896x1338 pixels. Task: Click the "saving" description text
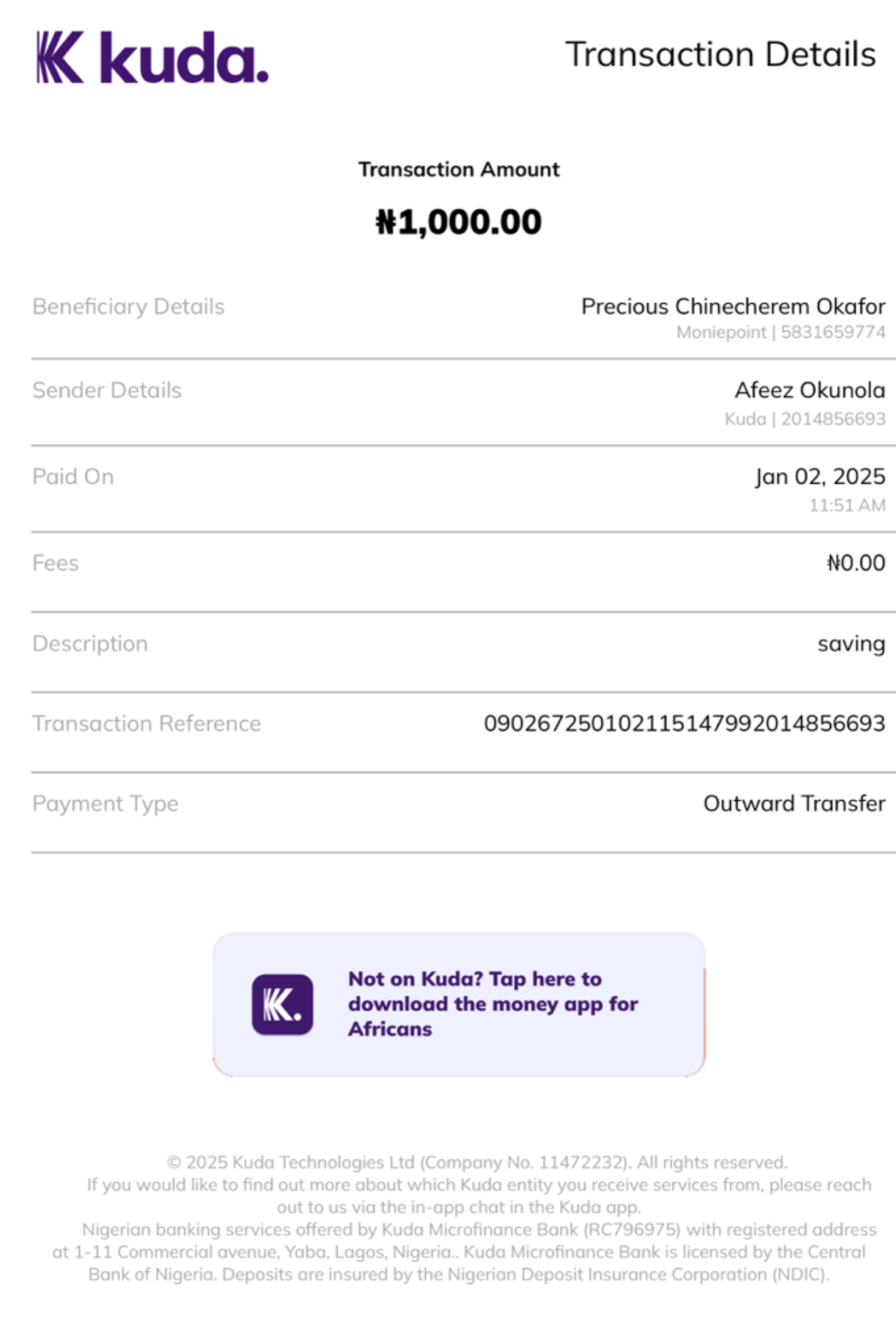851,644
